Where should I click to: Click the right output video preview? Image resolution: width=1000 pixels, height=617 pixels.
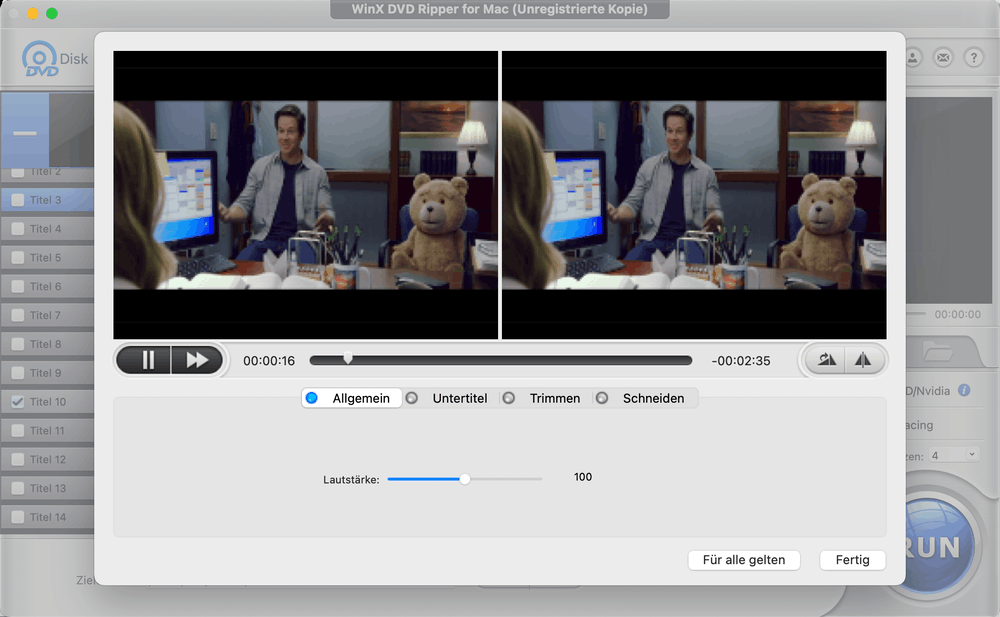pos(694,195)
